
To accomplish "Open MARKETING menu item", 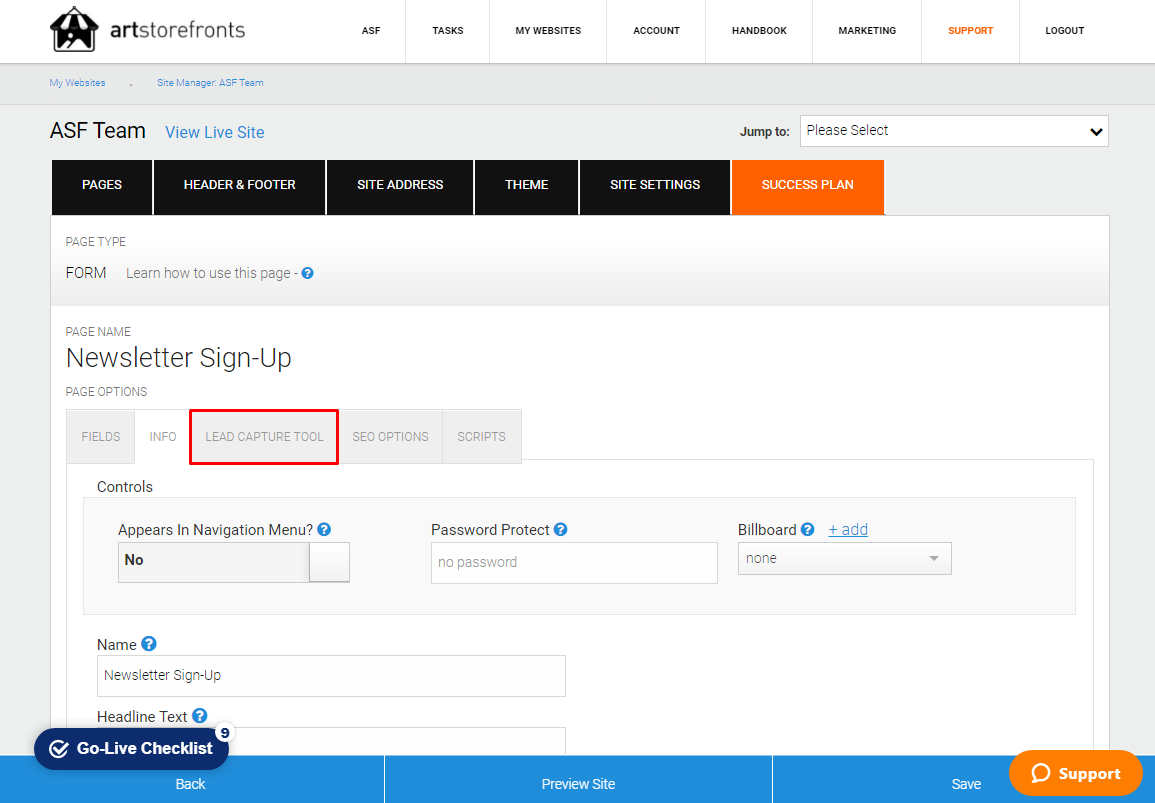I will (x=867, y=31).
